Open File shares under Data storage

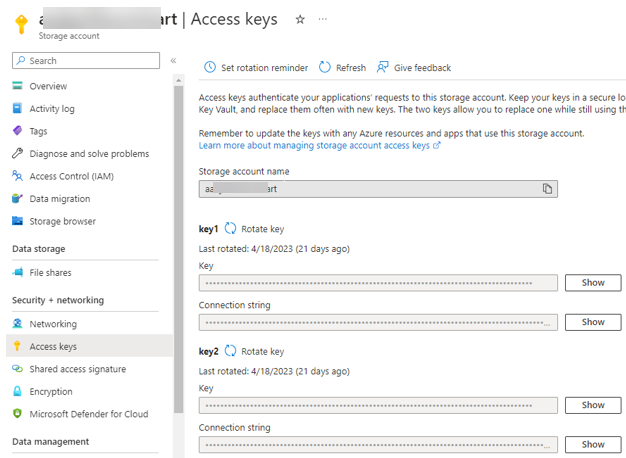tap(50, 273)
